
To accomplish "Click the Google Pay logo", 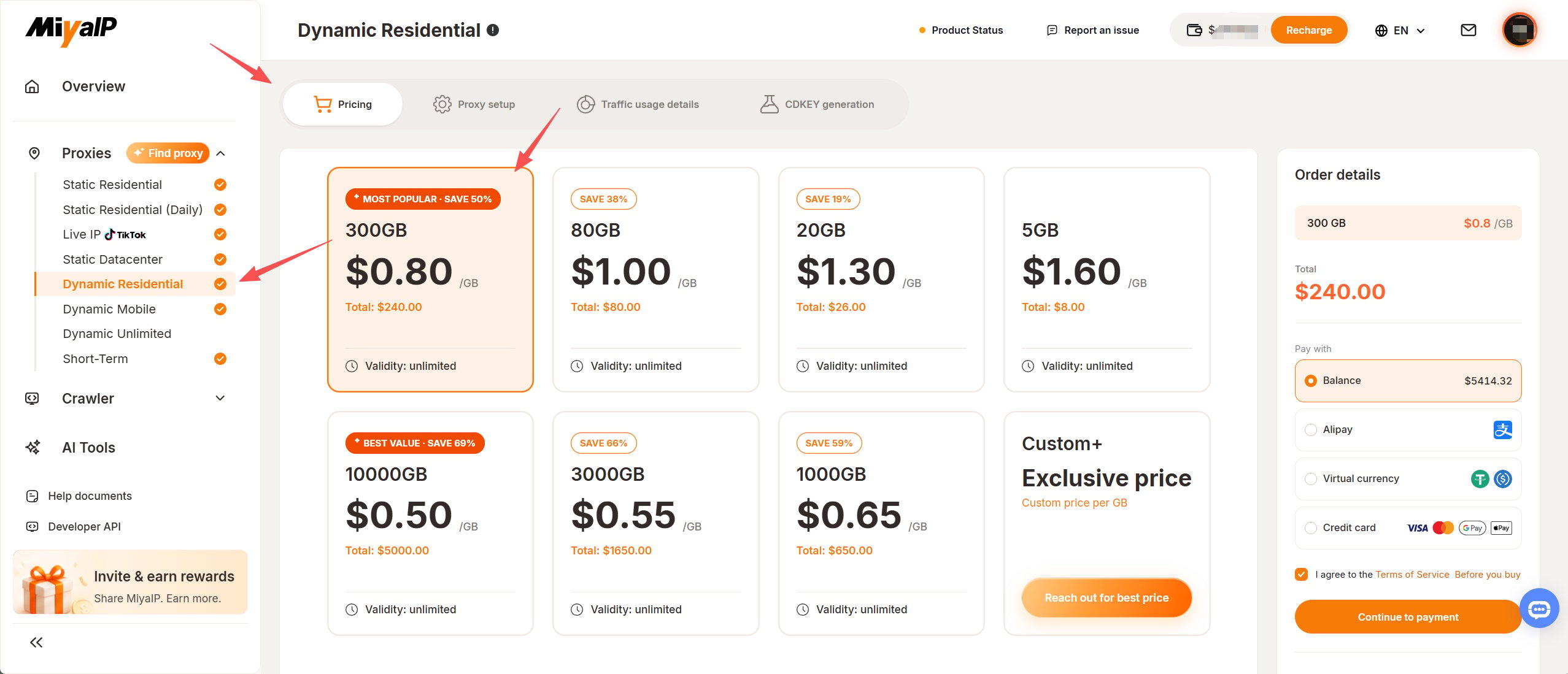I will tap(1472, 528).
